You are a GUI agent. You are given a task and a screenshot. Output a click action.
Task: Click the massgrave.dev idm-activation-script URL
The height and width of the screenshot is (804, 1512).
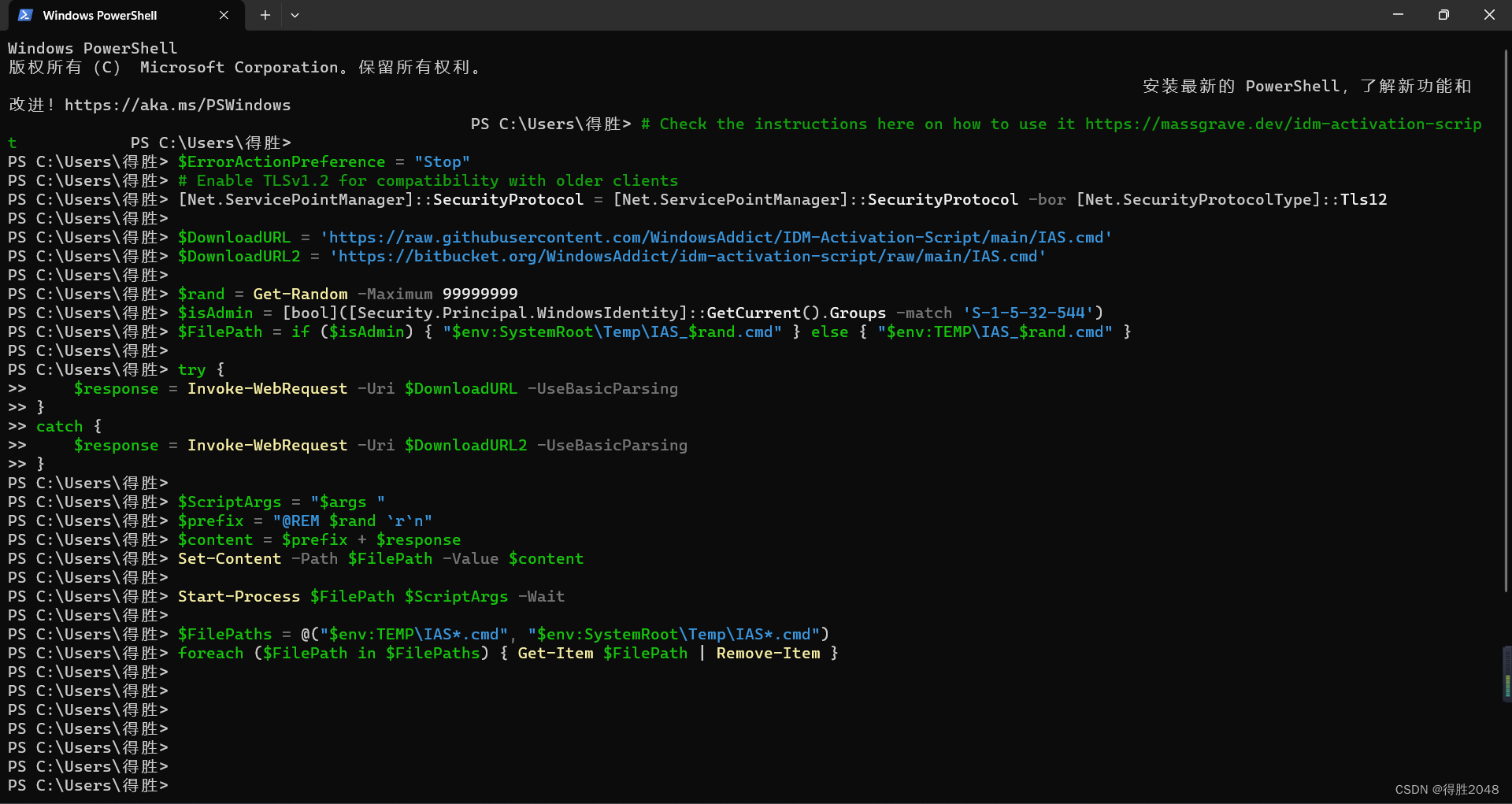(x=1284, y=124)
